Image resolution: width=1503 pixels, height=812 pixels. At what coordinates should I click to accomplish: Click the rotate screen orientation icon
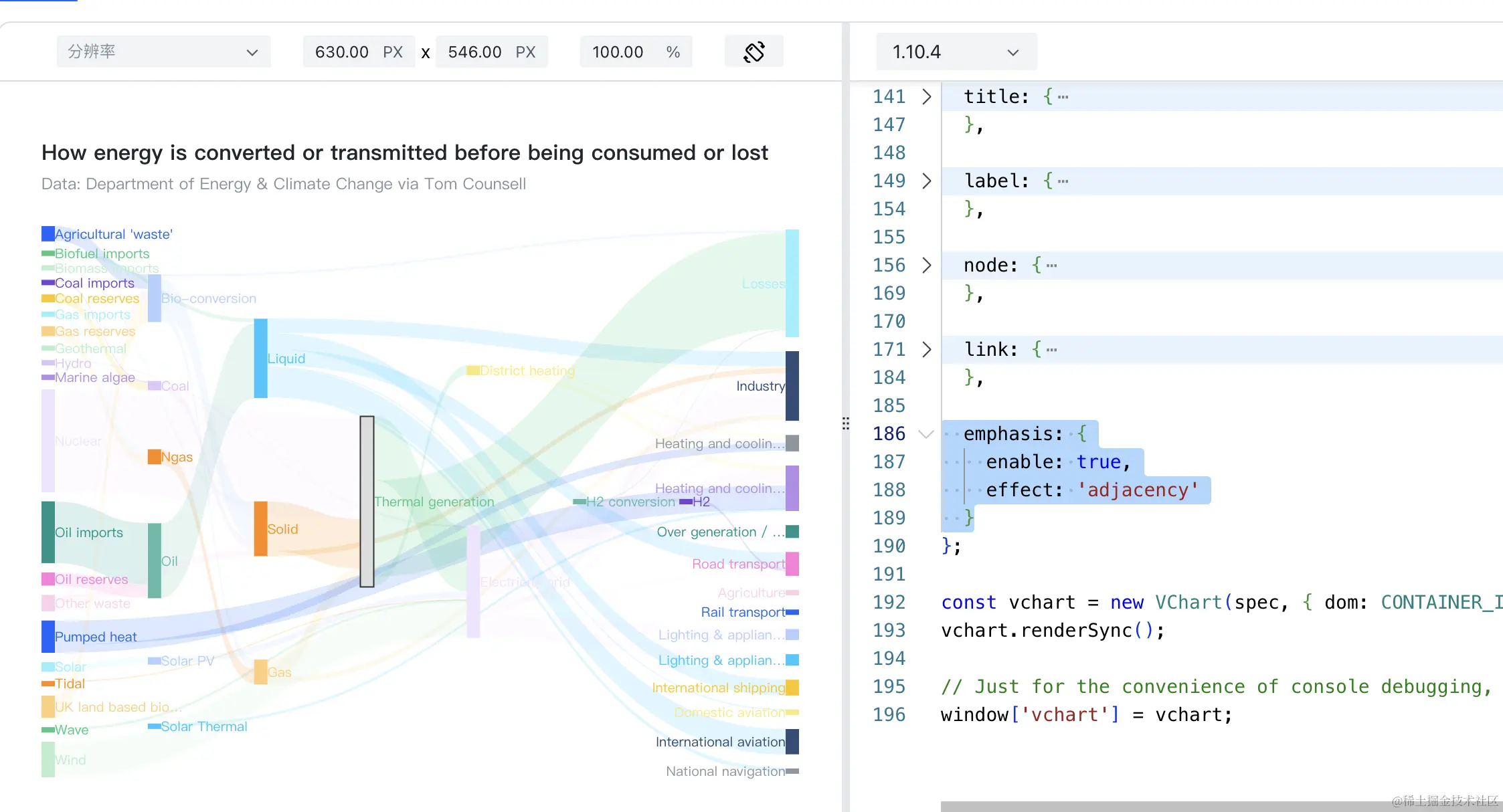pyautogui.click(x=754, y=52)
